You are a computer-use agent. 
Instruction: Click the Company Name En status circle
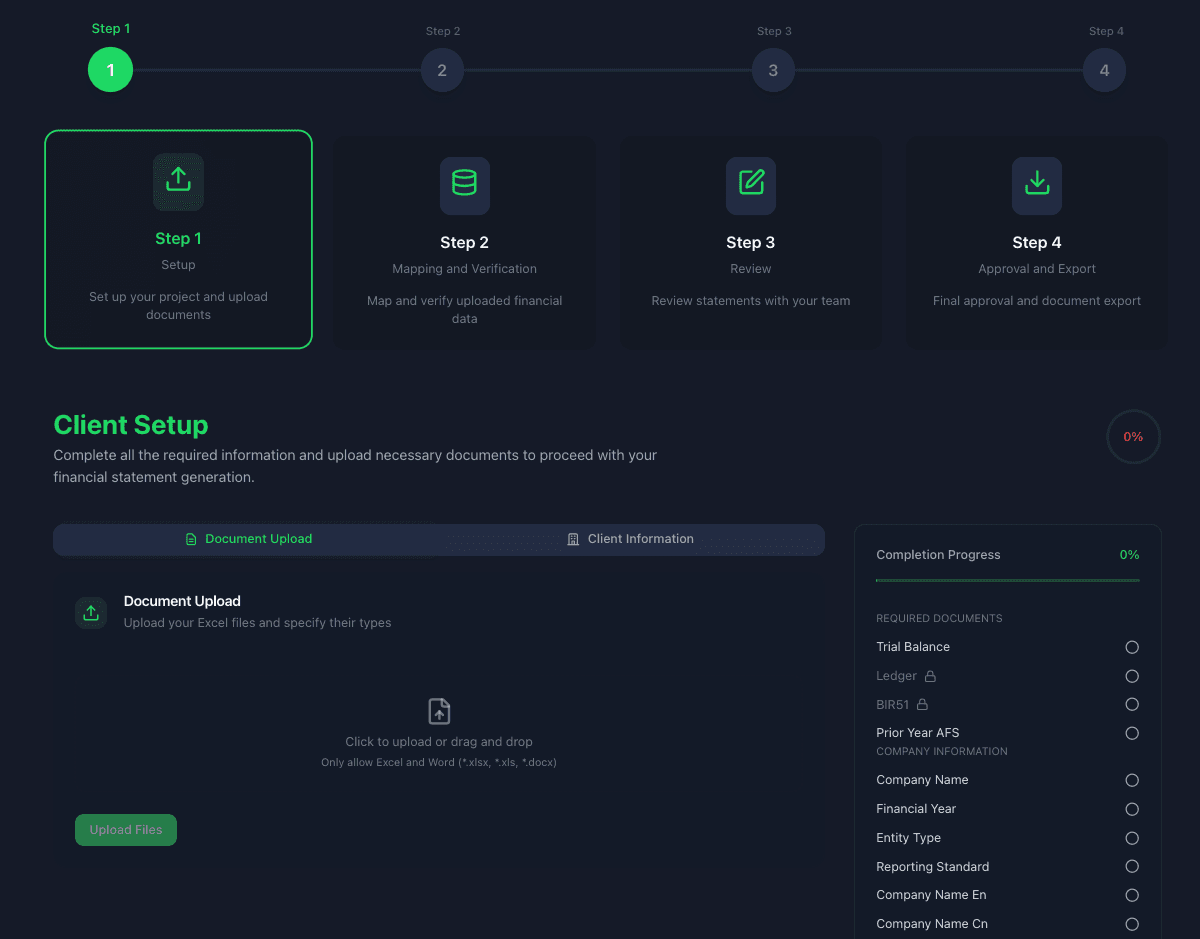click(x=1132, y=895)
